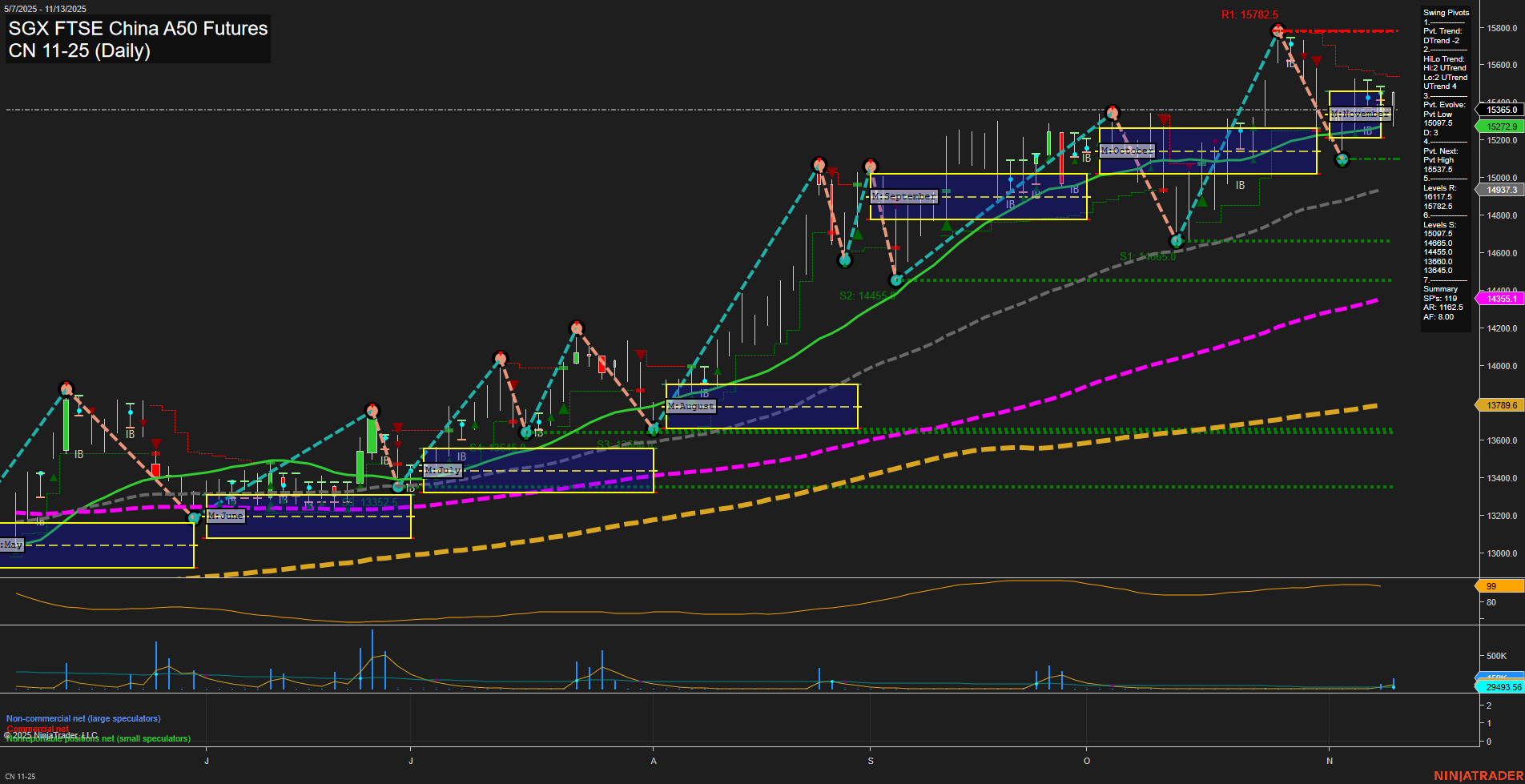Viewport: 1525px width, 784px height.
Task: Select the red sell triangle below the November peak
Action: click(x=1317, y=62)
